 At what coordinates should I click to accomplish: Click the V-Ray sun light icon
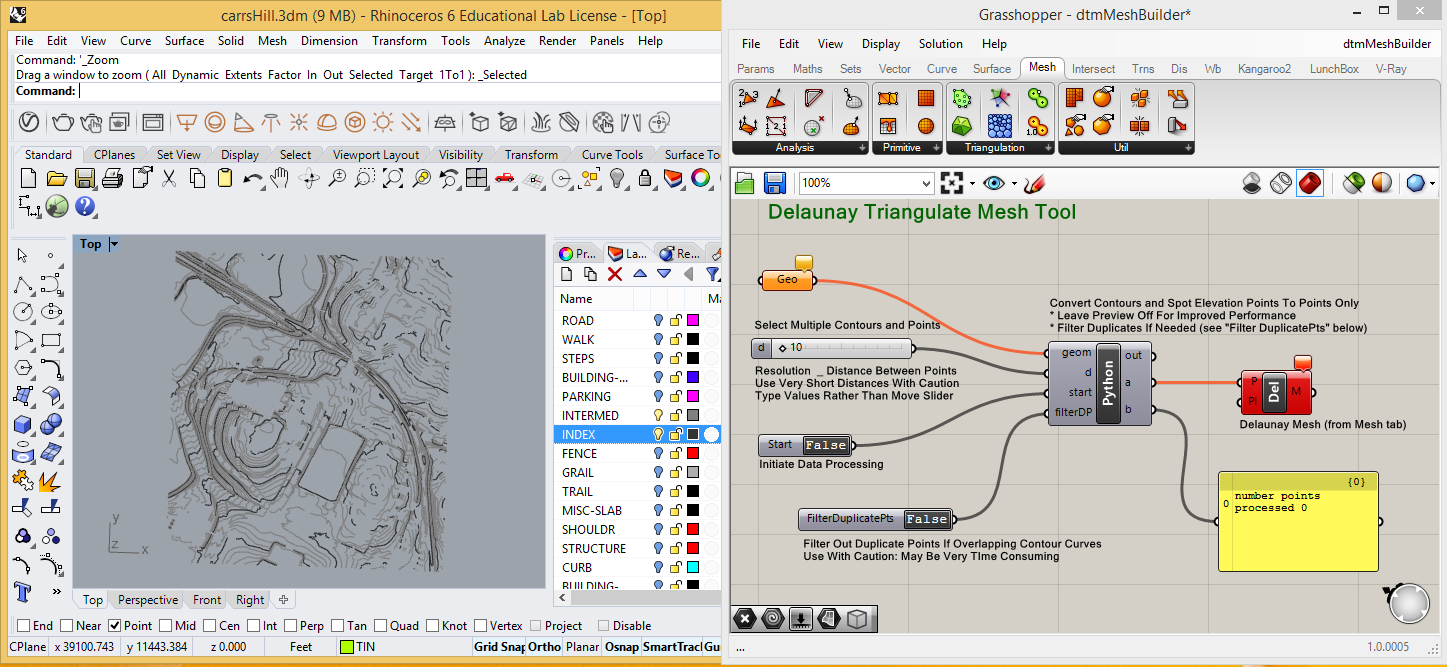click(382, 122)
